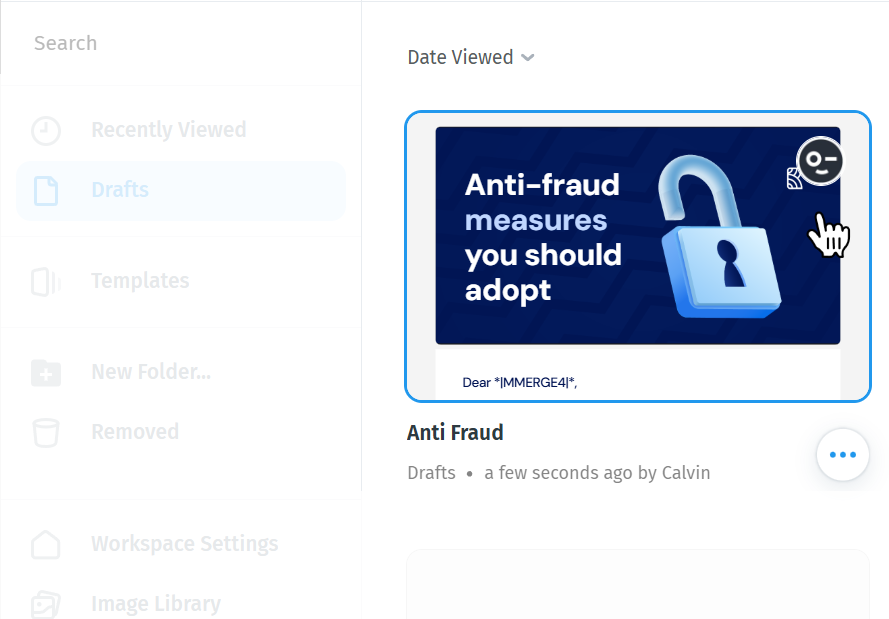Click the Drafts document icon
This screenshot has width=889, height=619.
coord(46,190)
